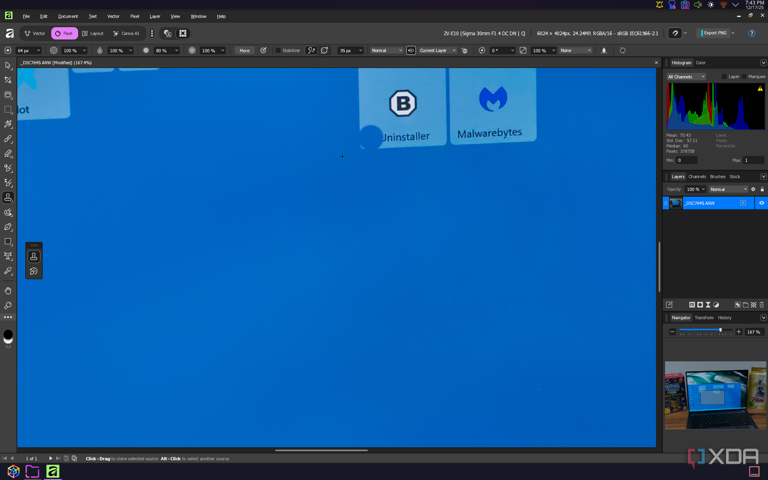Open the All Channels dropdown in Histogram

(x=686, y=76)
